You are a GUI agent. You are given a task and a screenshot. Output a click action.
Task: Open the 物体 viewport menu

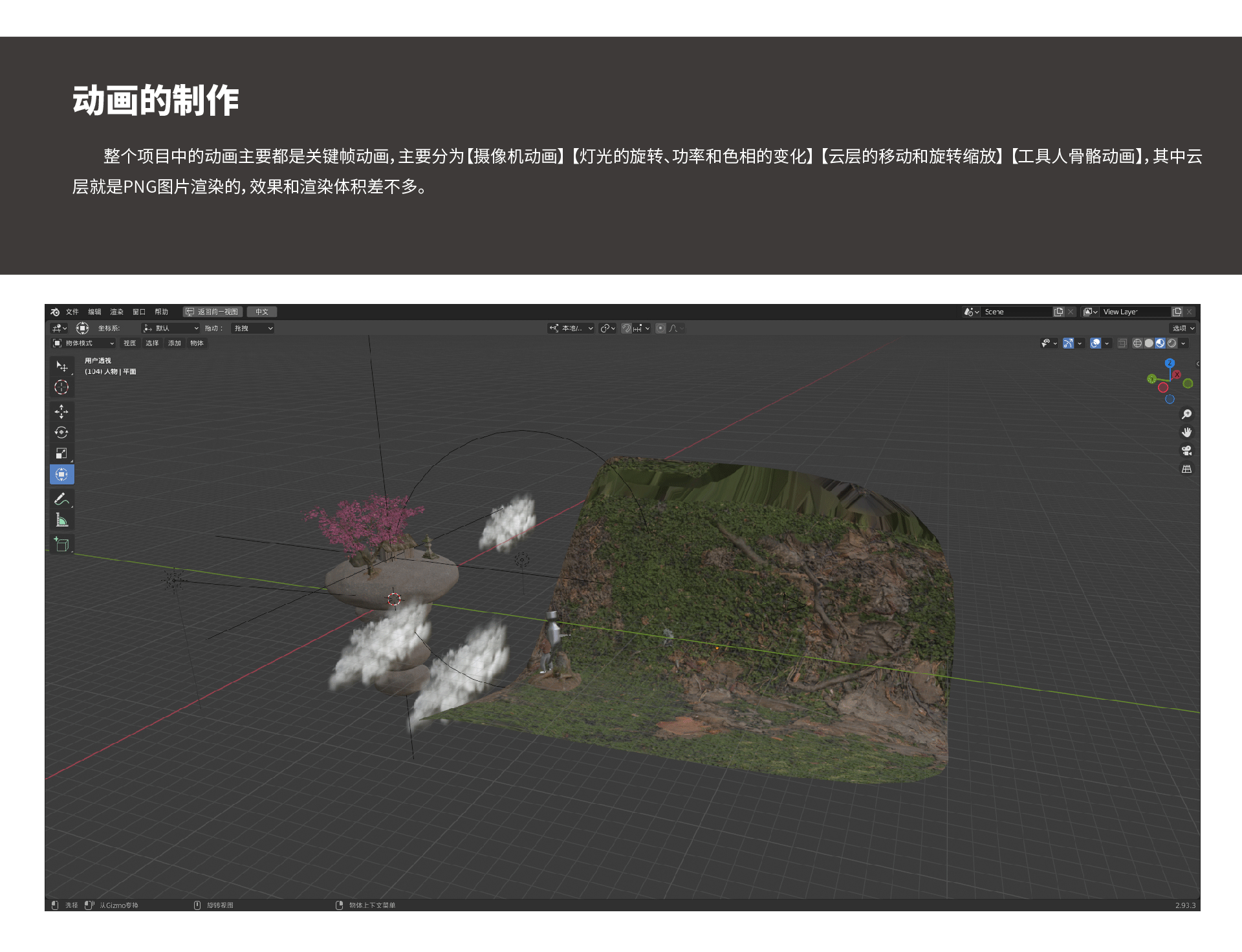197,343
